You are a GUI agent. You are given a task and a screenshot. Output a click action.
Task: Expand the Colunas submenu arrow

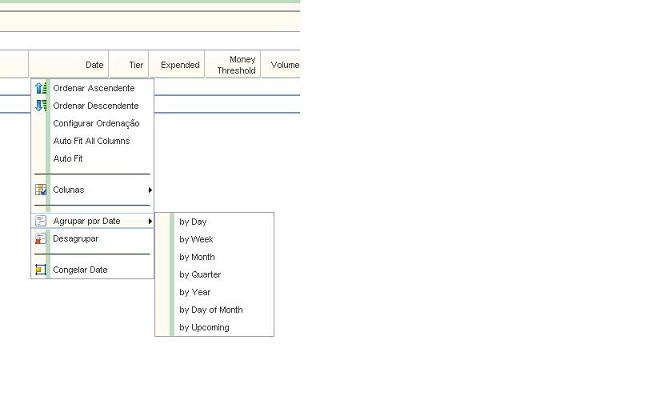pyautogui.click(x=150, y=190)
